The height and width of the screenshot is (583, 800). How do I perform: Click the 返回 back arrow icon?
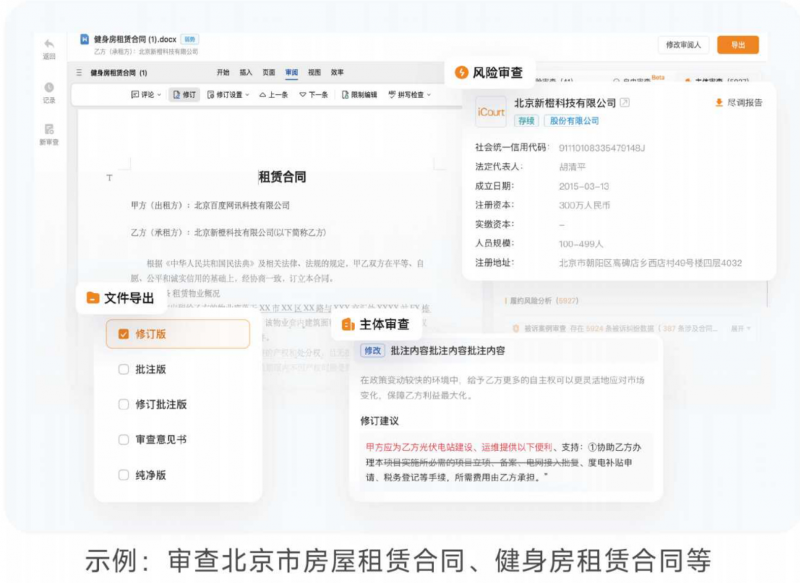49,44
